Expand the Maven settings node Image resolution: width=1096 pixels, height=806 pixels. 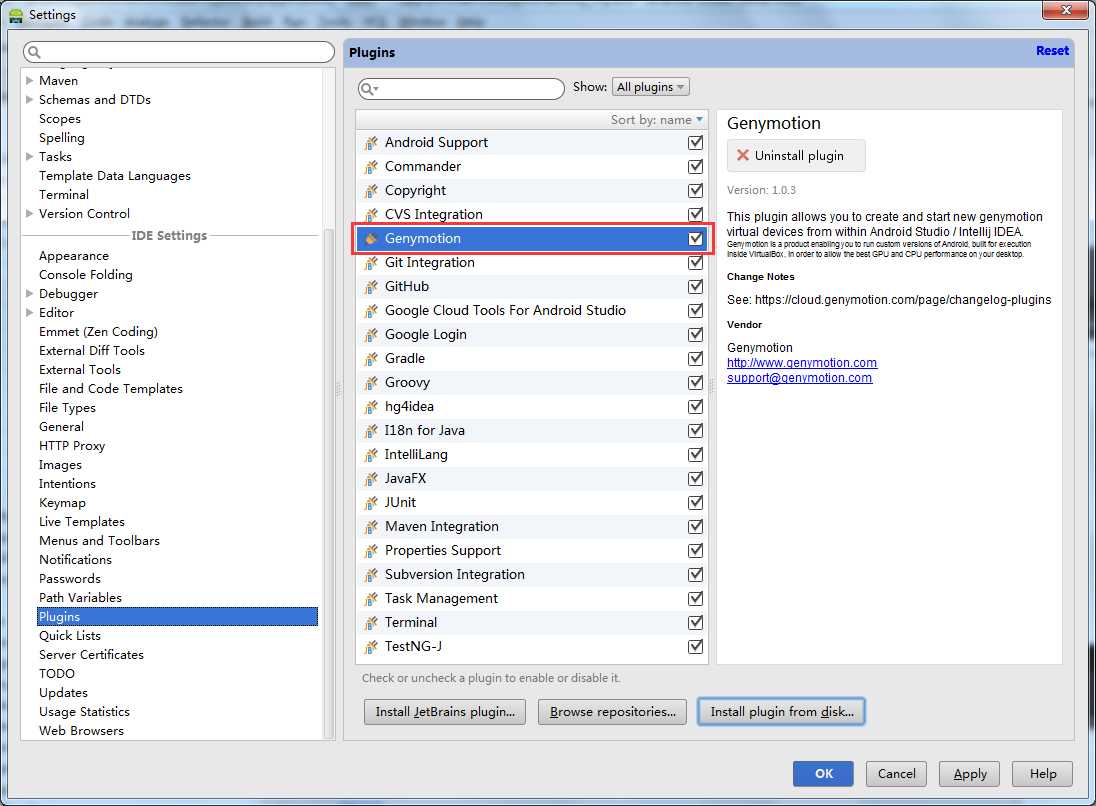(29, 80)
